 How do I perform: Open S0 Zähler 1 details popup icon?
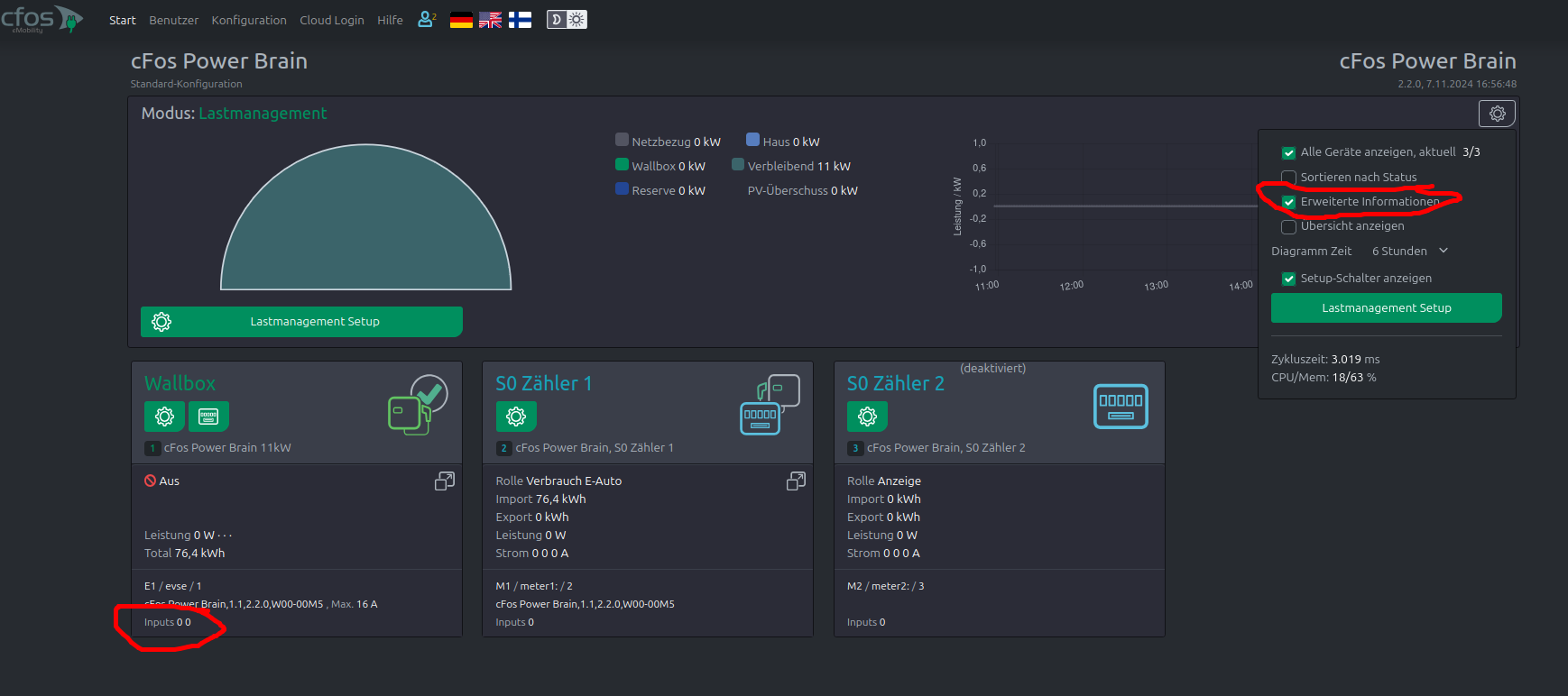[796, 481]
